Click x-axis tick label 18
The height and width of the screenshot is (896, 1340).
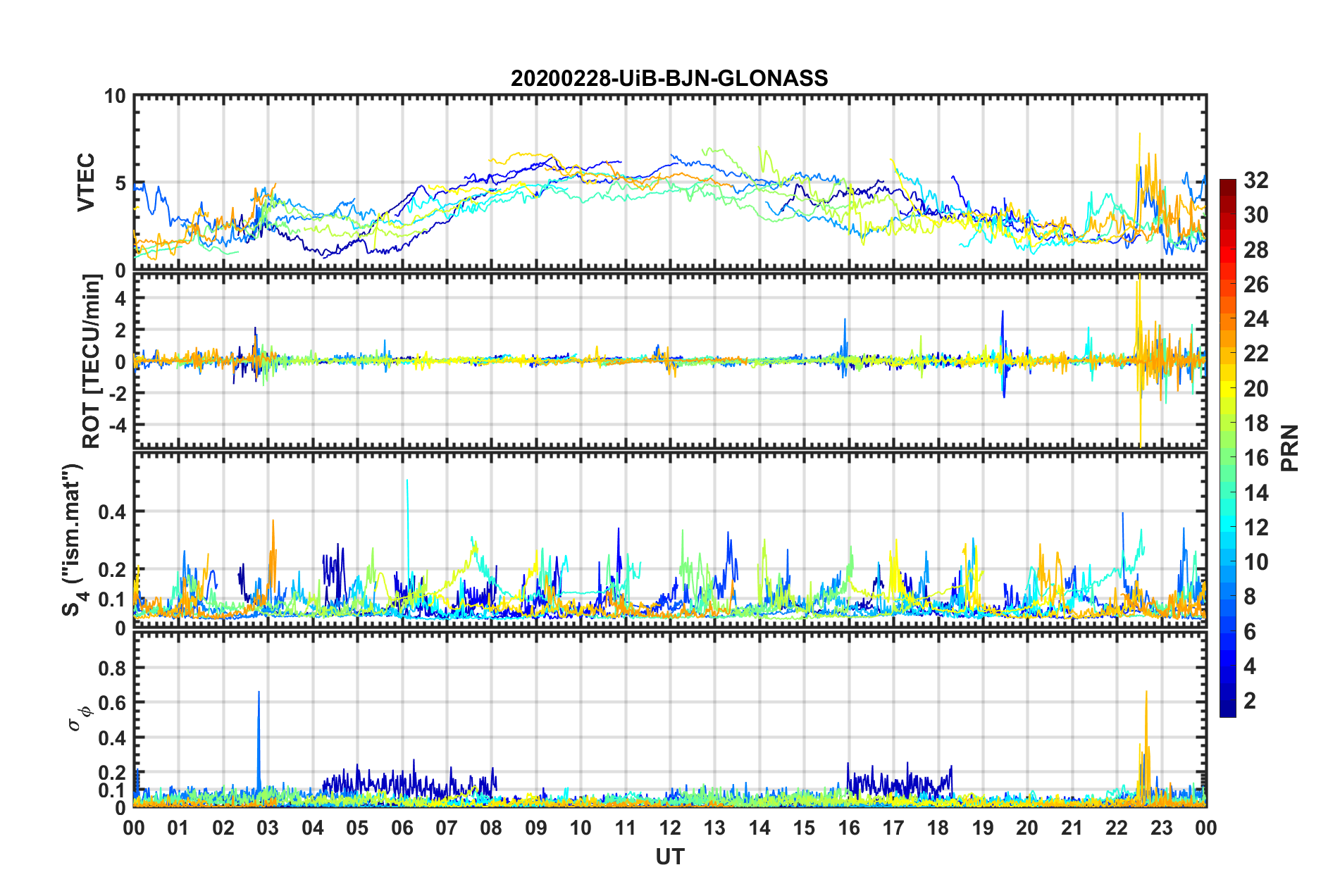point(938,828)
